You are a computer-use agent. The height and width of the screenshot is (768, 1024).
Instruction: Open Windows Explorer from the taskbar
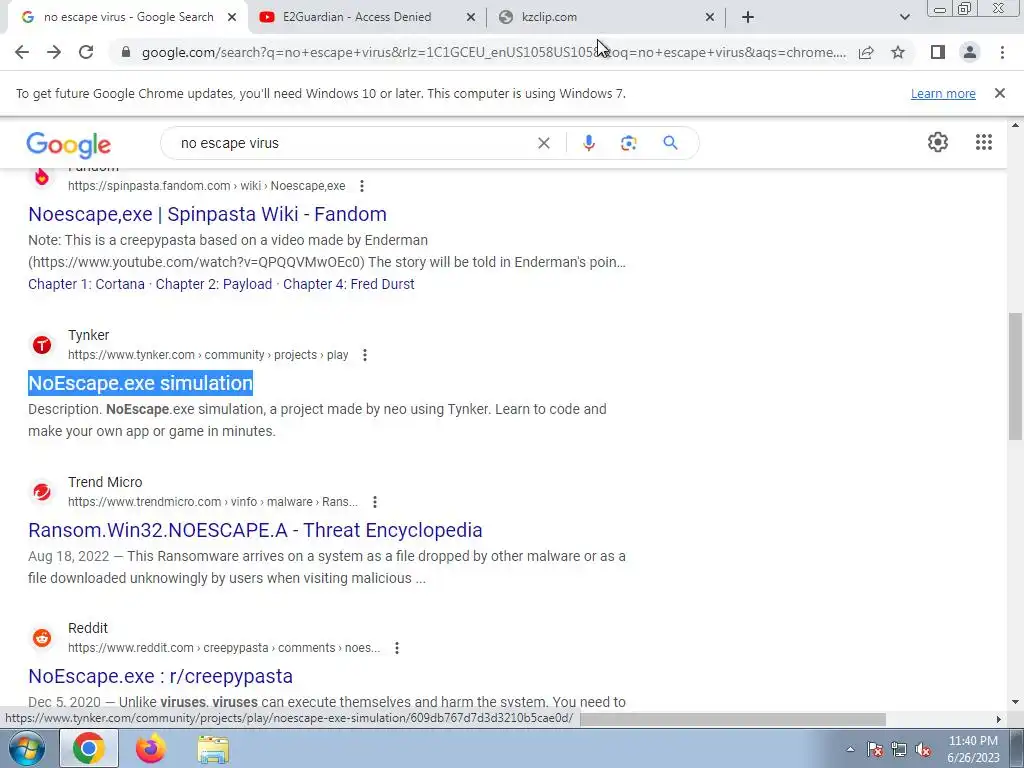(x=213, y=750)
